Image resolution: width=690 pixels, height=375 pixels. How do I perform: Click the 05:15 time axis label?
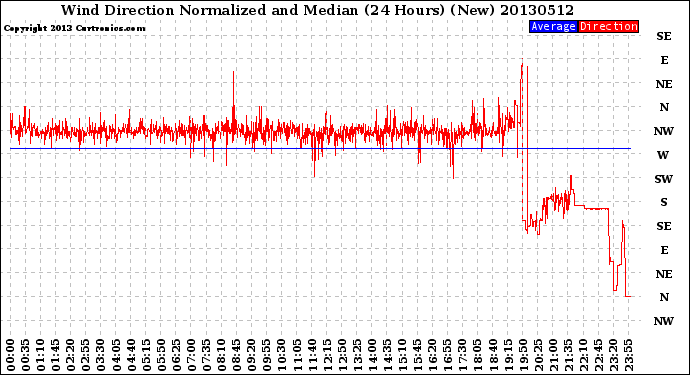click(x=147, y=355)
